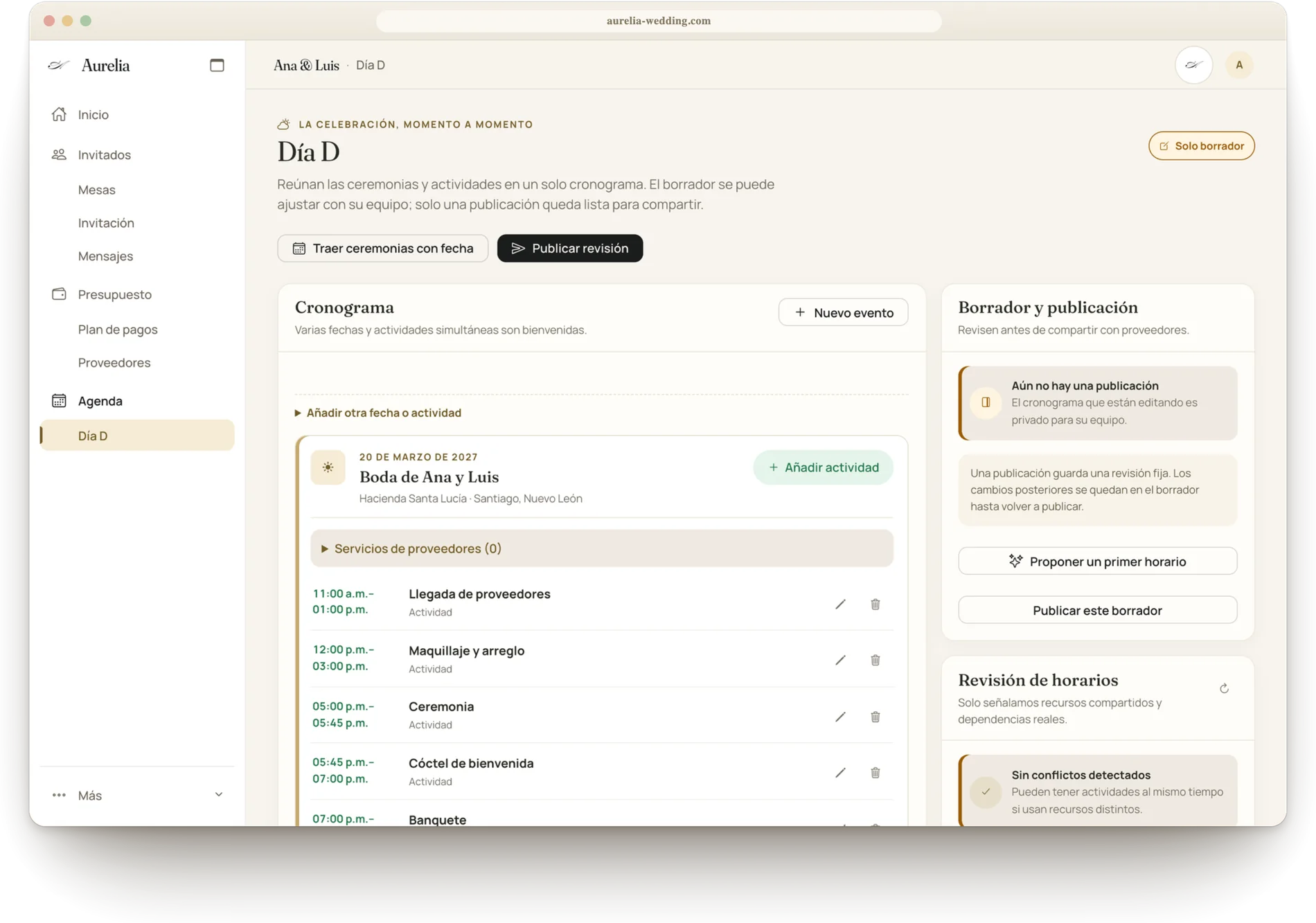Expand the Más menu chevron
Screen dimensions: 1316x923
click(219, 795)
